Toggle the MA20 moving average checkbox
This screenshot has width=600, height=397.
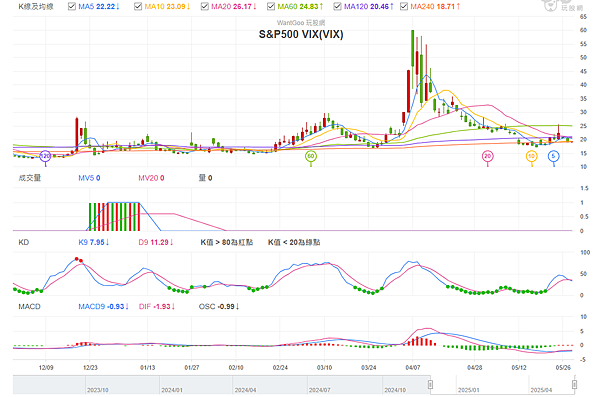pyautogui.click(x=205, y=7)
